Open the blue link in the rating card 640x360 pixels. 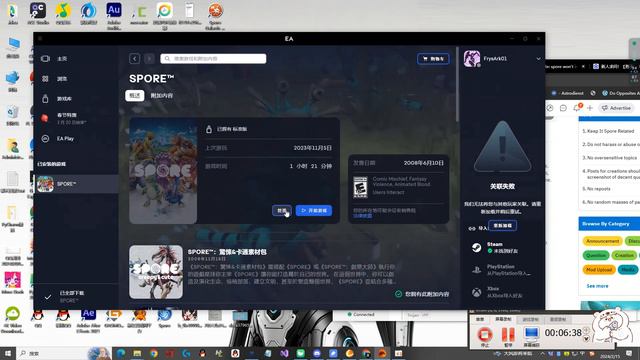[x=362, y=216]
